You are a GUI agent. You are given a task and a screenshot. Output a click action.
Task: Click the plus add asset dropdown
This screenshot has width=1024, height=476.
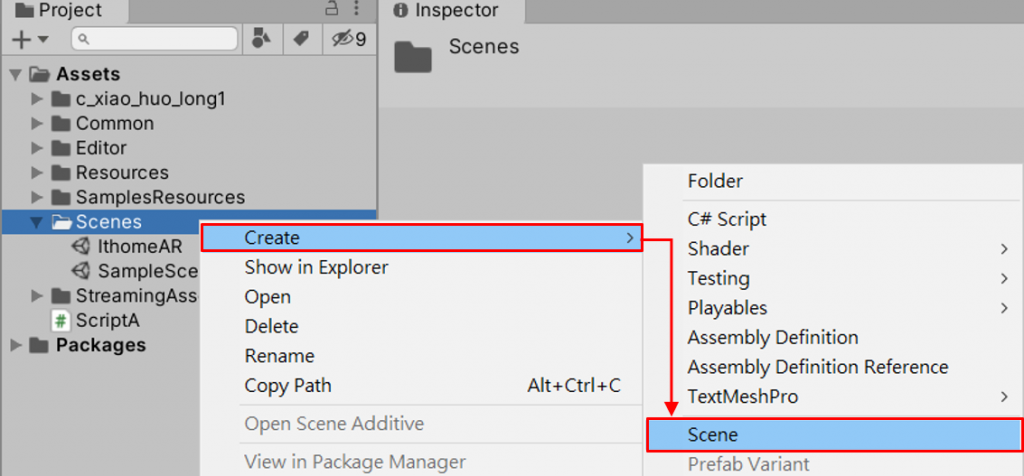click(x=29, y=39)
